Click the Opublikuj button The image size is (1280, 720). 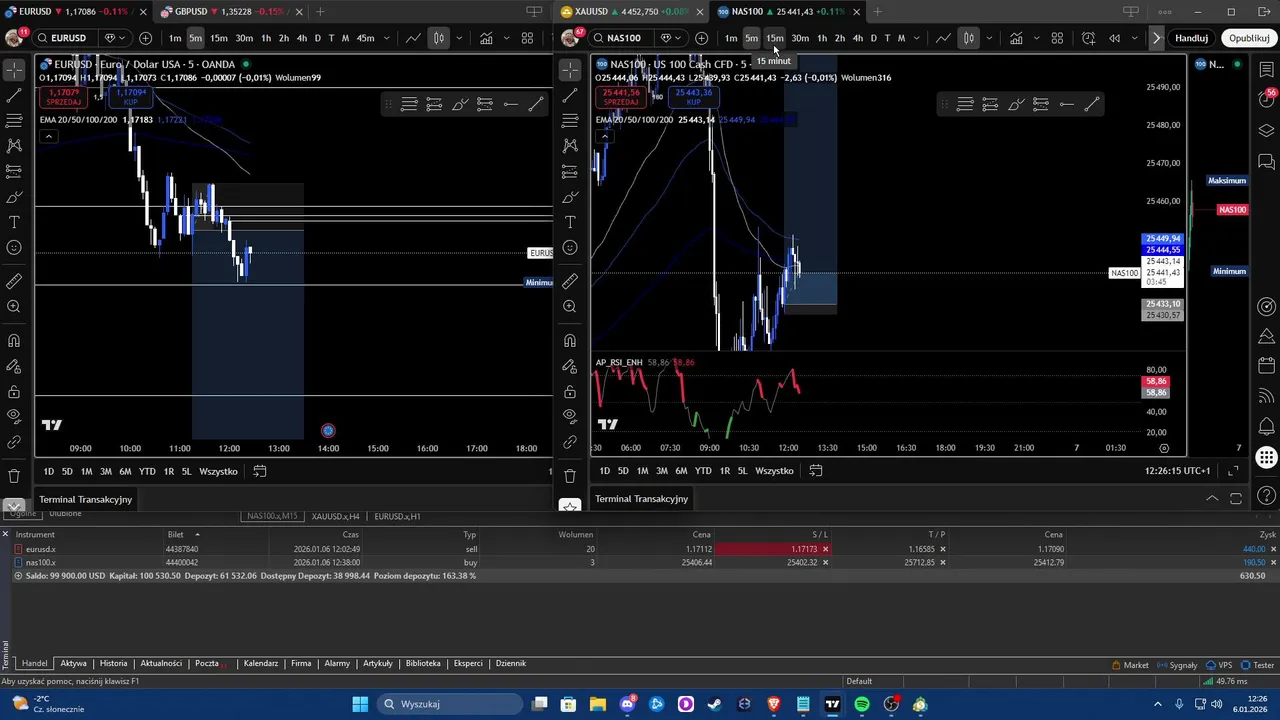(1249, 38)
